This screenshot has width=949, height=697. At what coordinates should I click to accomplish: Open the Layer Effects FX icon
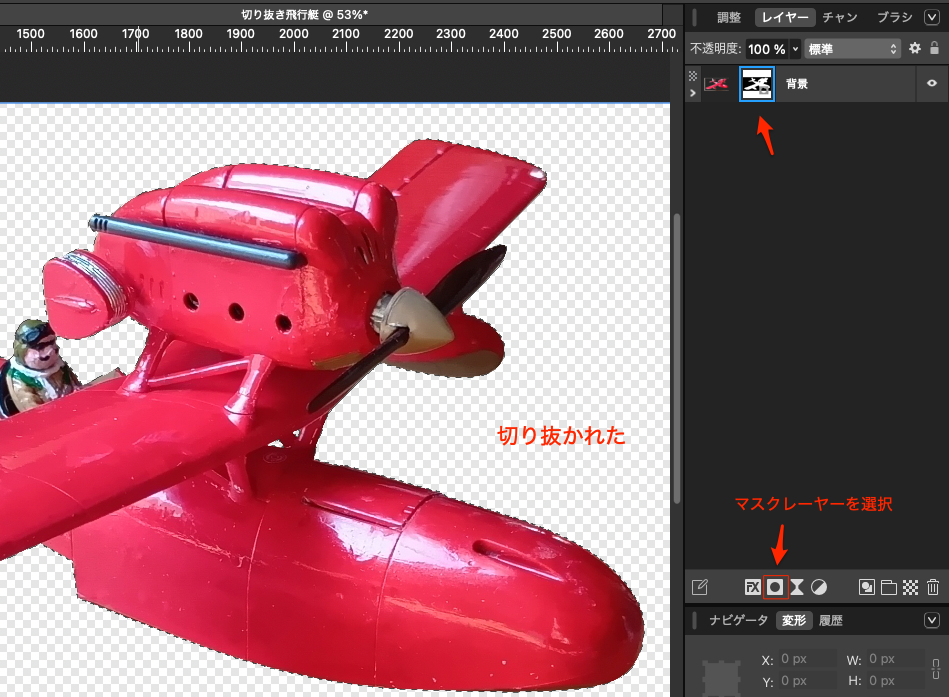pyautogui.click(x=752, y=587)
